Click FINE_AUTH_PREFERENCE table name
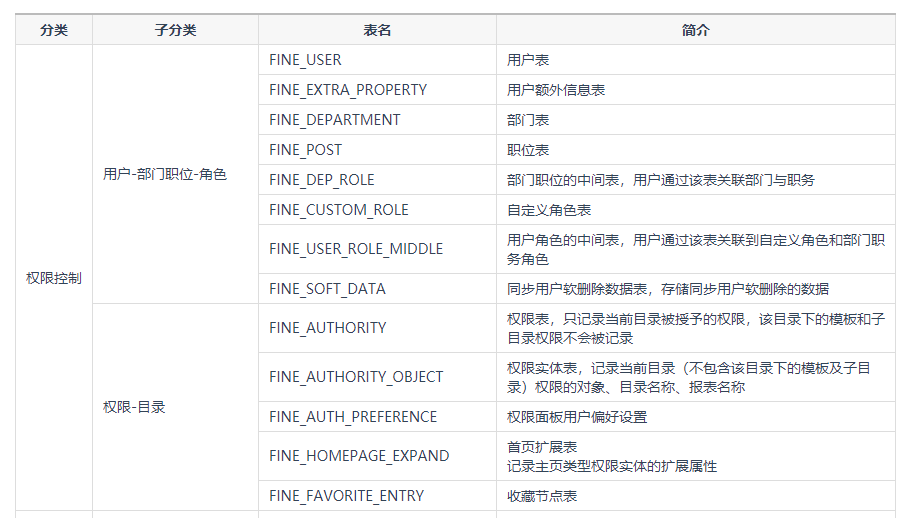Screen dimensions: 902x518 [x=352, y=417]
